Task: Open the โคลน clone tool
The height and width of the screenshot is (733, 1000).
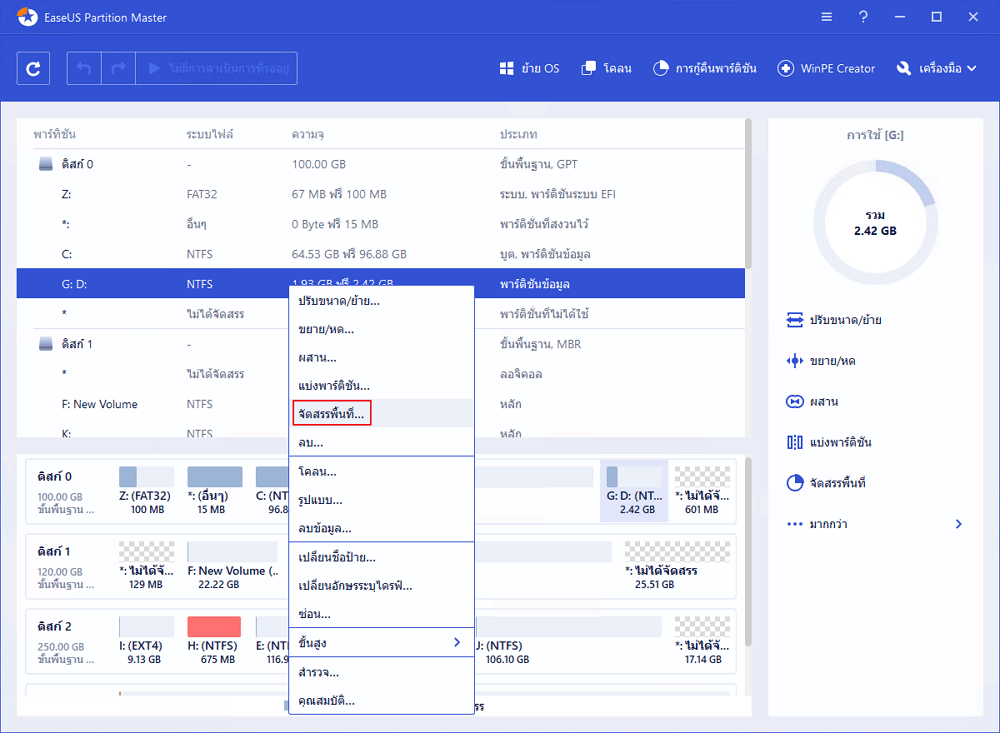Action: (607, 68)
